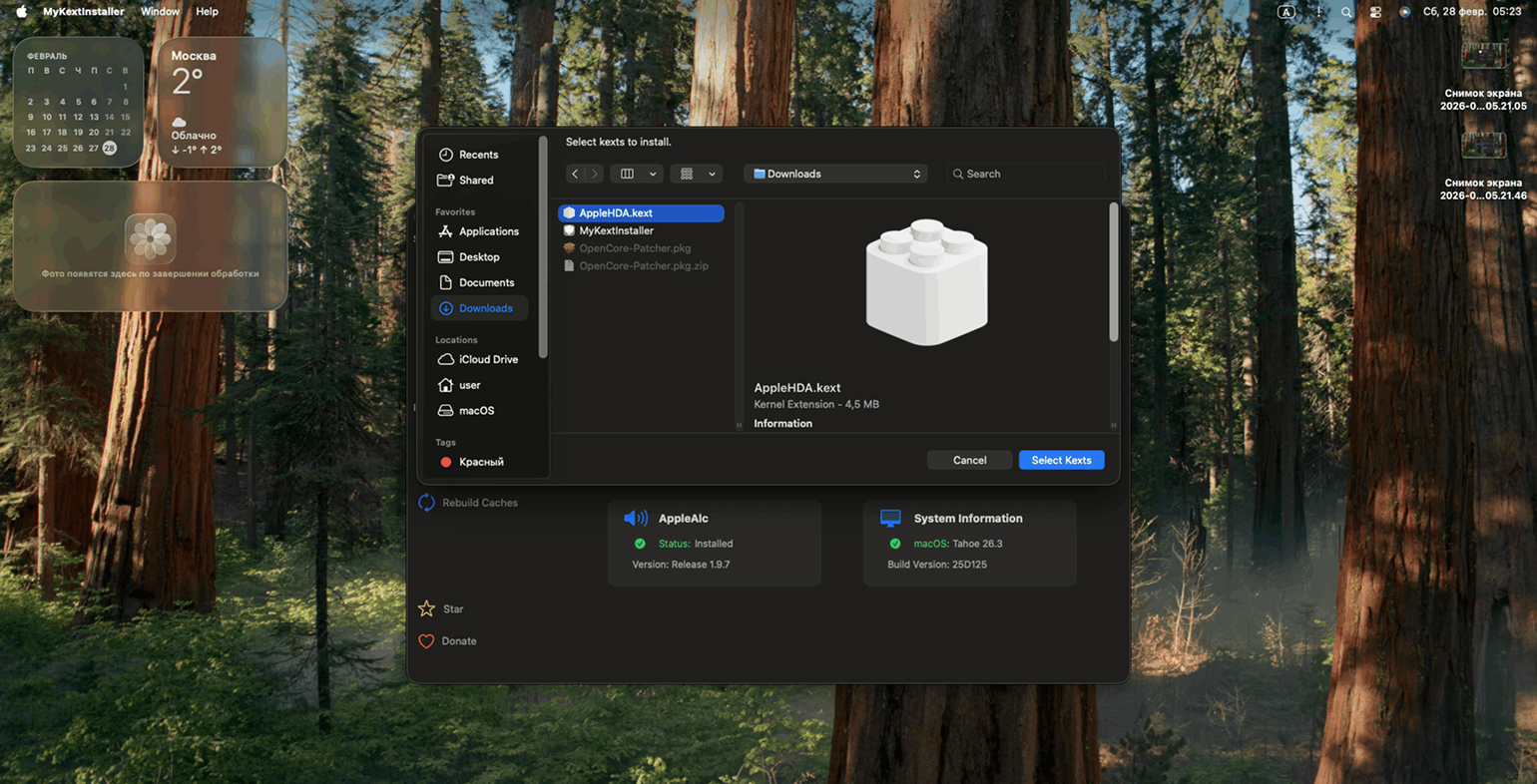
Task: Click the kext brick preview image
Action: (926, 282)
